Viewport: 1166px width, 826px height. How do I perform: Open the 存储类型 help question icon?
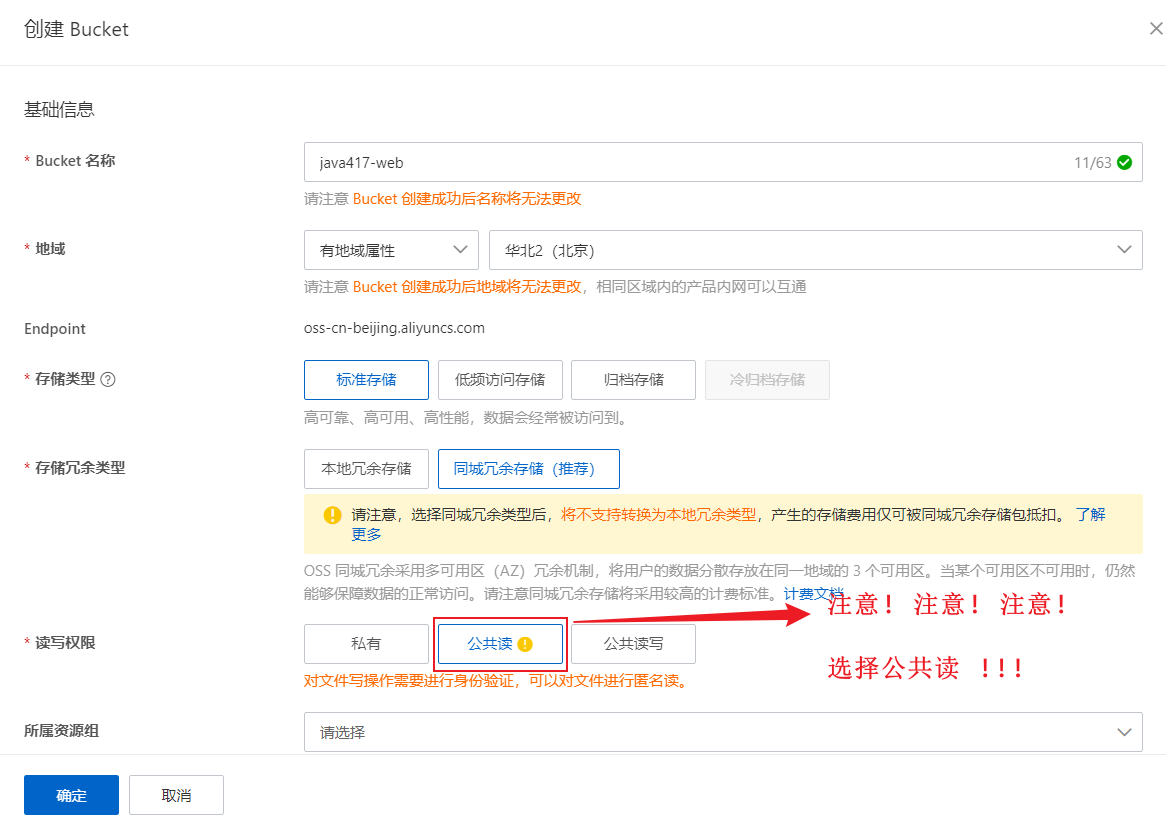[x=108, y=379]
